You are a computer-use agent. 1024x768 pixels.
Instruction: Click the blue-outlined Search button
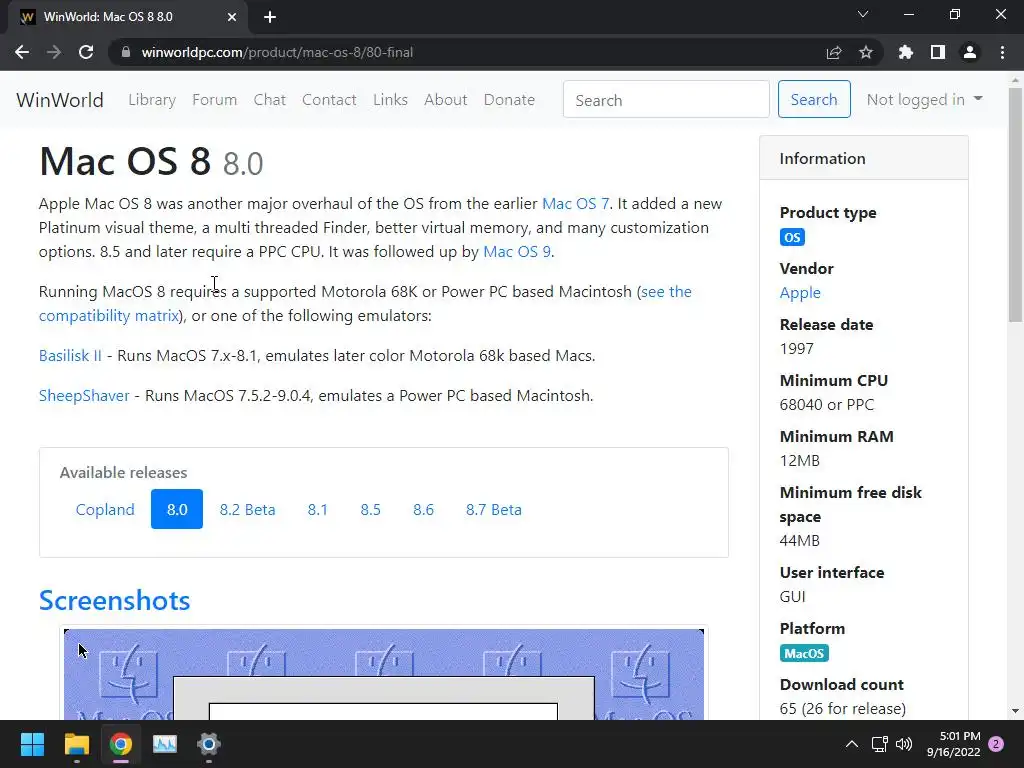click(x=814, y=99)
